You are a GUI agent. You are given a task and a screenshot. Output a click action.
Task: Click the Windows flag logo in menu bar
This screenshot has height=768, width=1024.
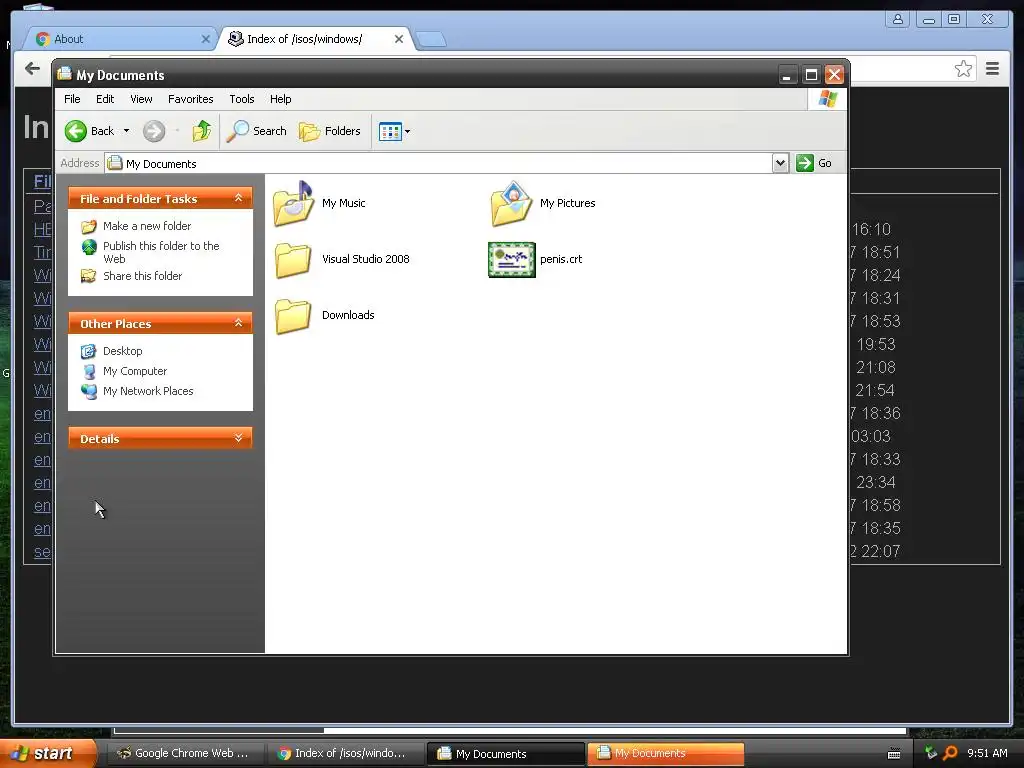pyautogui.click(x=827, y=99)
